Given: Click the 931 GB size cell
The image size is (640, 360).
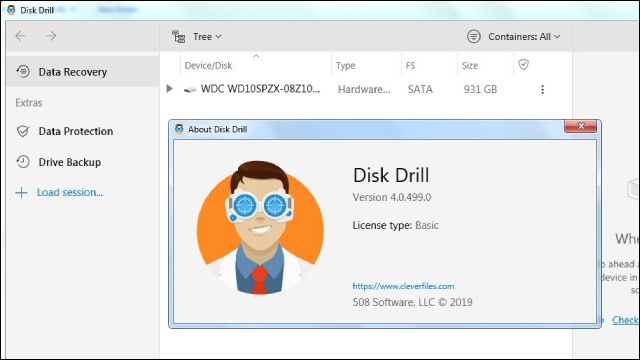Looking at the screenshot, I should point(480,89).
